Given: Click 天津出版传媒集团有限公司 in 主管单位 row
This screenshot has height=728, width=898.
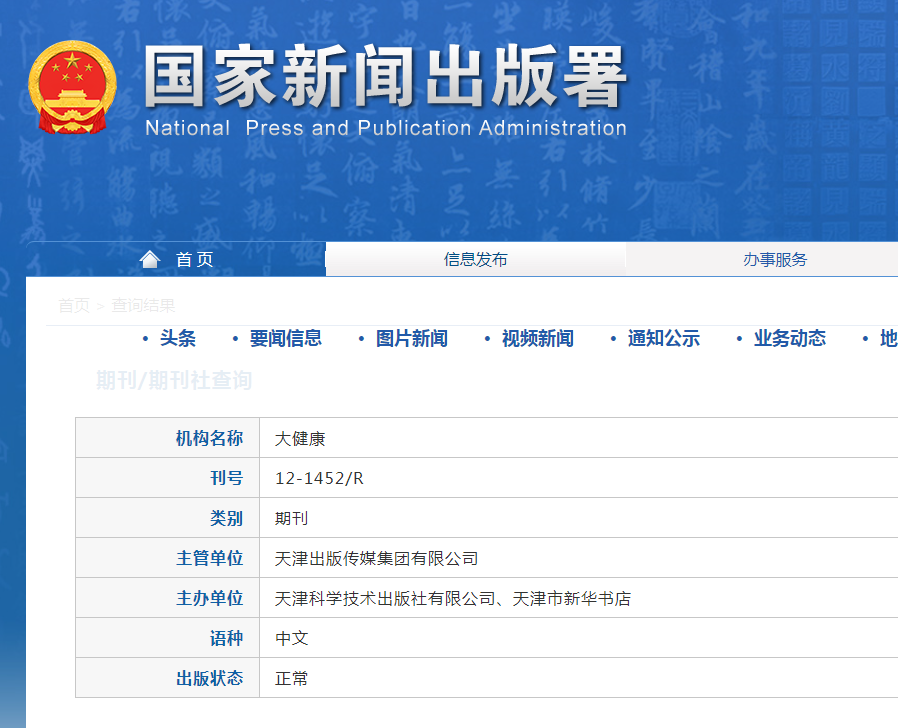Looking at the screenshot, I should pos(376,558).
